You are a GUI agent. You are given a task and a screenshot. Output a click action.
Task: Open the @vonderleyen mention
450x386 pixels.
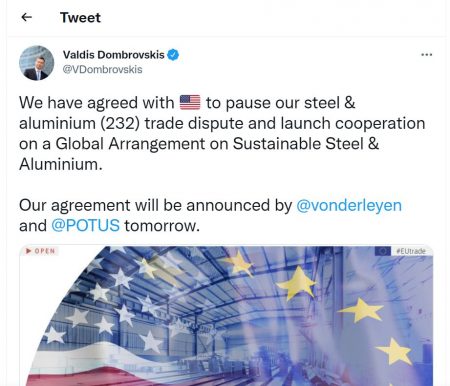click(x=349, y=205)
